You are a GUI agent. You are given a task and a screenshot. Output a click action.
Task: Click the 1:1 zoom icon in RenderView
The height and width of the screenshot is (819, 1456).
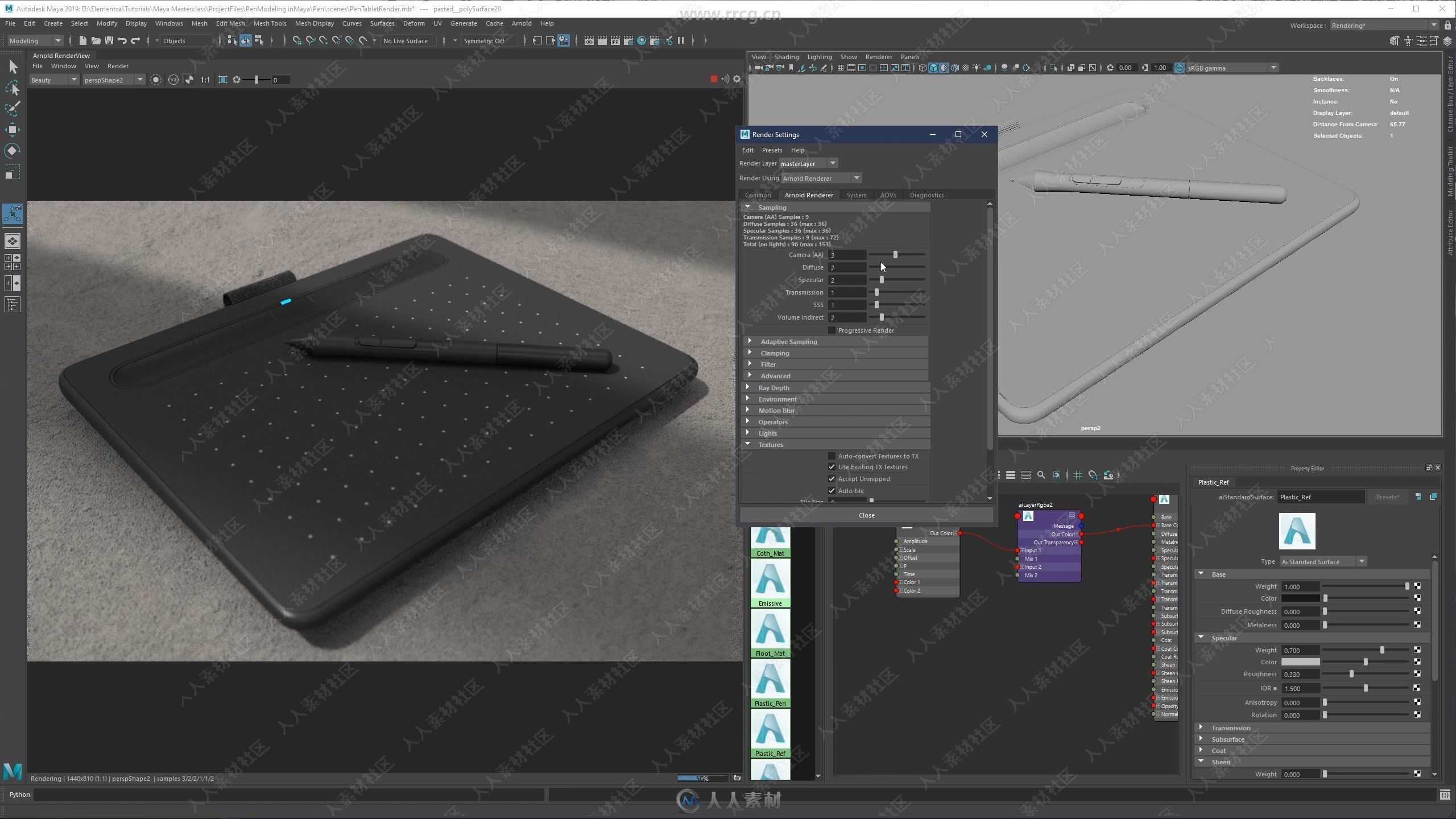coord(205,80)
